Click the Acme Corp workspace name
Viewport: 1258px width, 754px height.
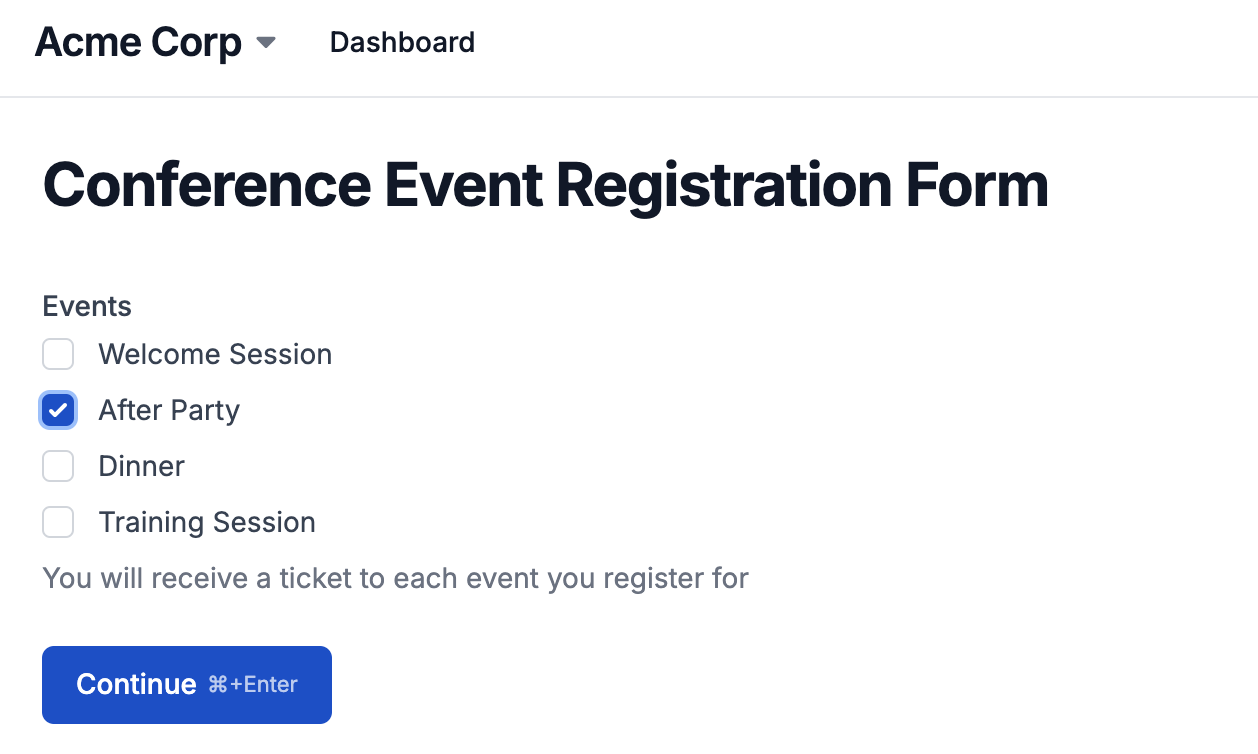point(138,42)
